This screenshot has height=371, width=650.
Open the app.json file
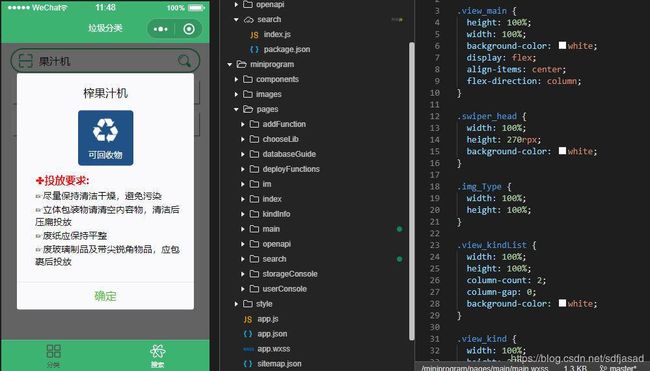coord(272,334)
